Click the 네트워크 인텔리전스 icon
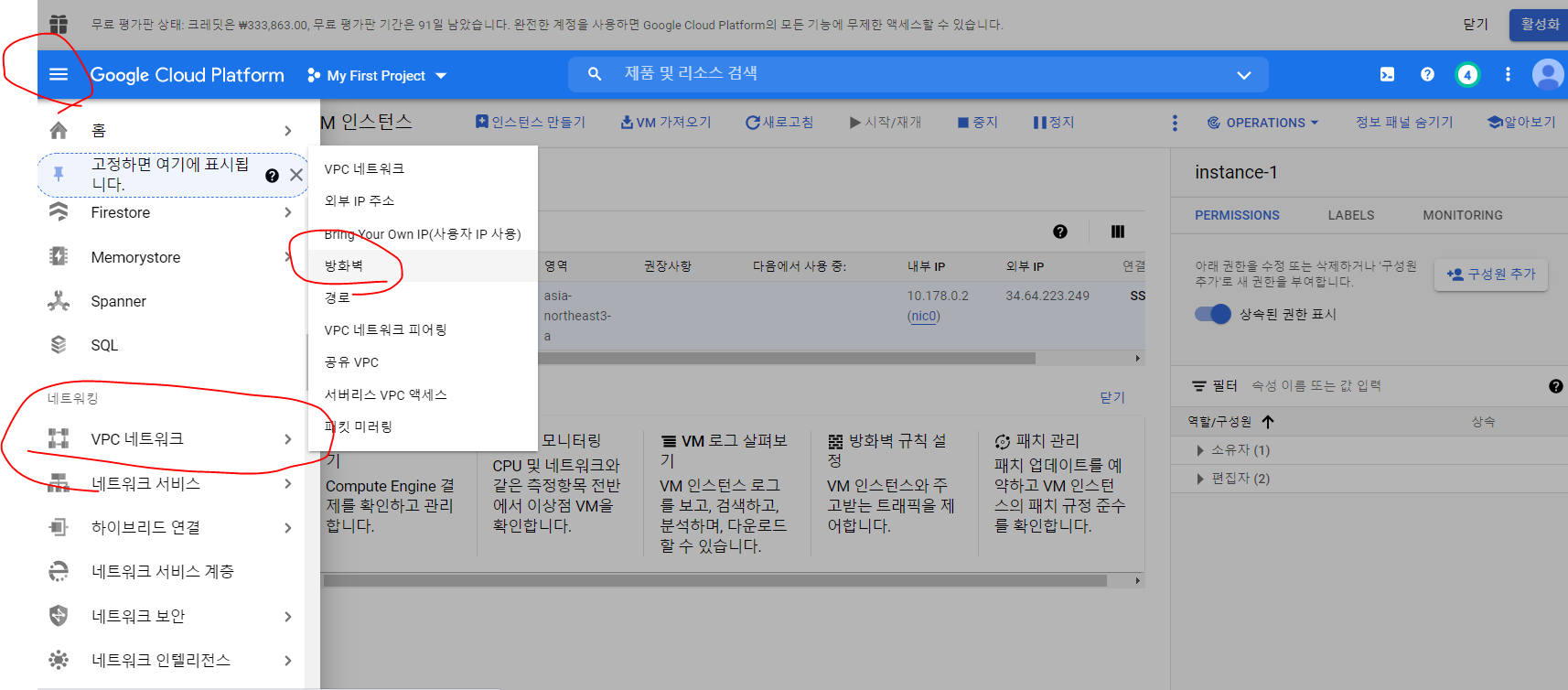Screen dimensions: 1568x690 [59, 660]
